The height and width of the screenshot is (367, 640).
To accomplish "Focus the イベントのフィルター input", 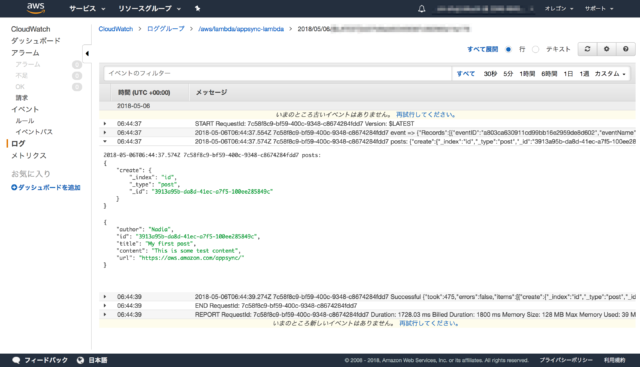I will pyautogui.click(x=278, y=73).
